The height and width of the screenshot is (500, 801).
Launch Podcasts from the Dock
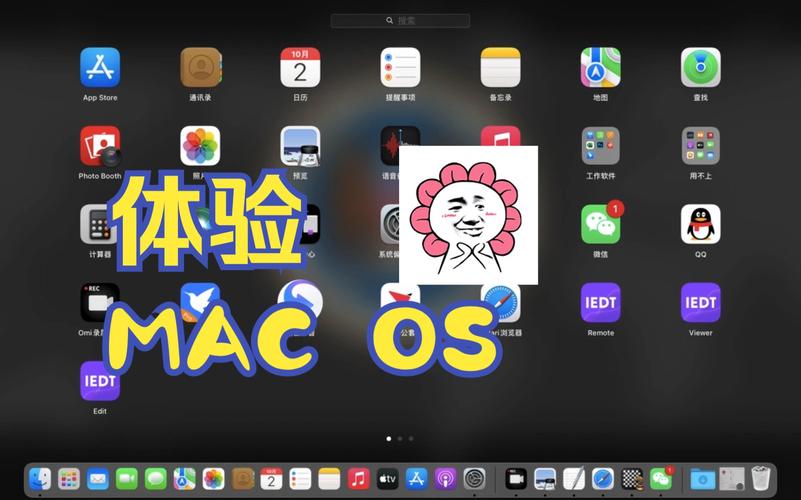pyautogui.click(x=445, y=479)
